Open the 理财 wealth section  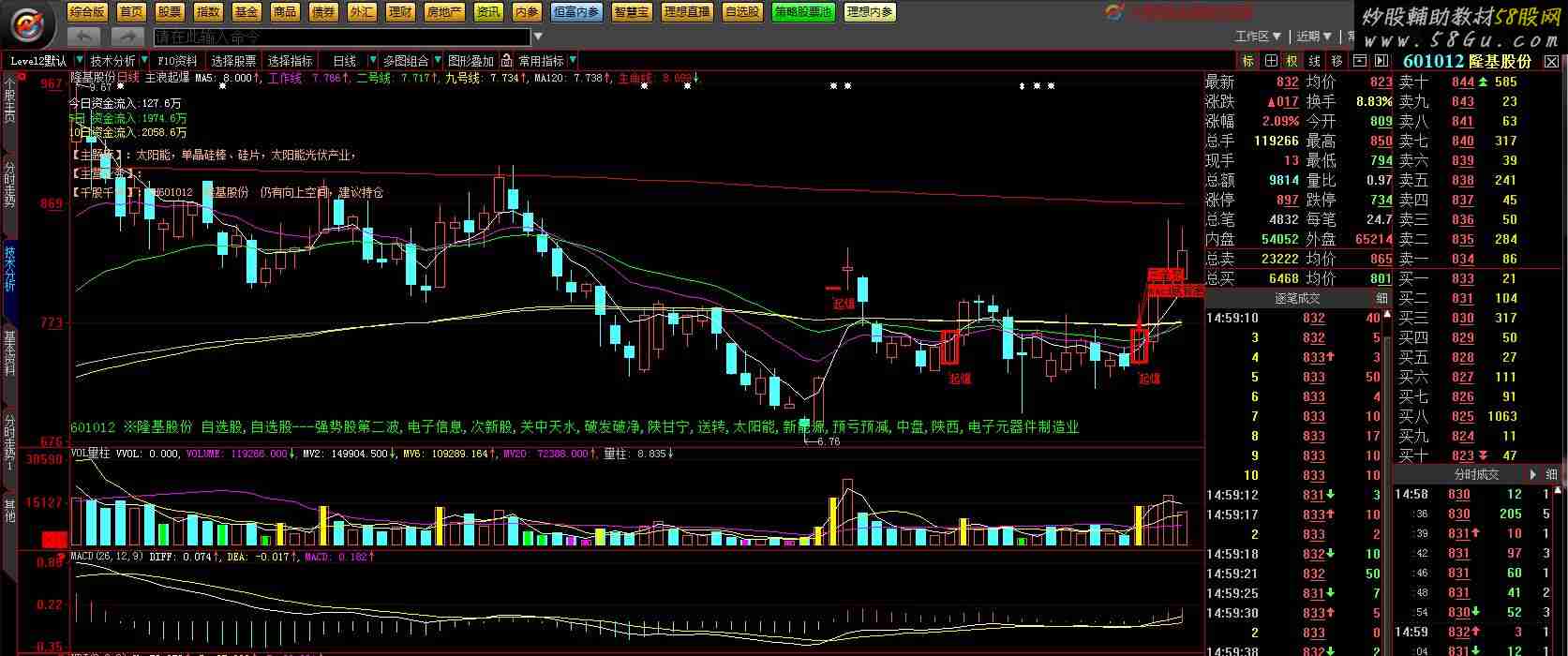coord(400,12)
